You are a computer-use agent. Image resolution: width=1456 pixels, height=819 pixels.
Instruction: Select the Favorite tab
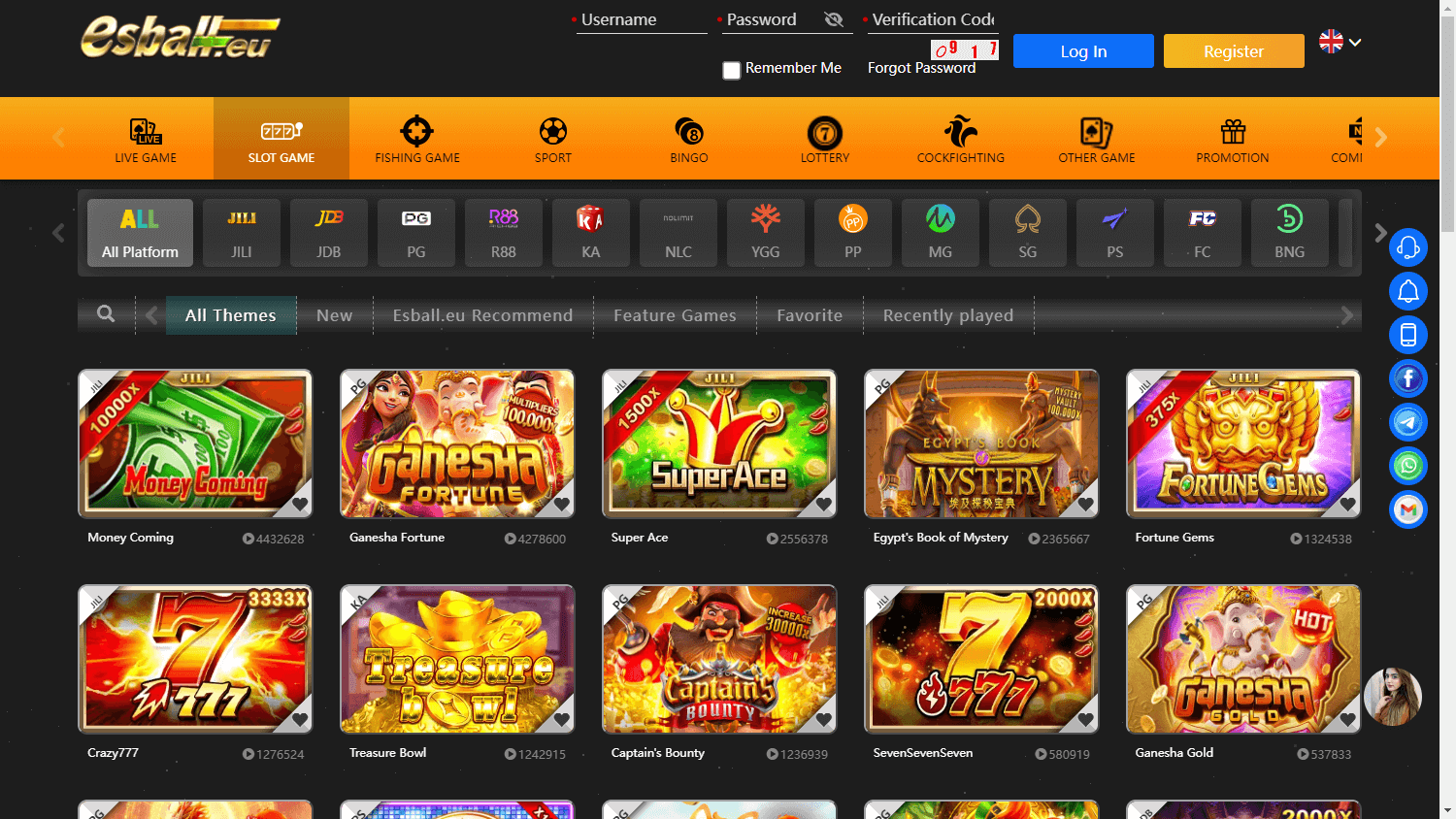(810, 315)
